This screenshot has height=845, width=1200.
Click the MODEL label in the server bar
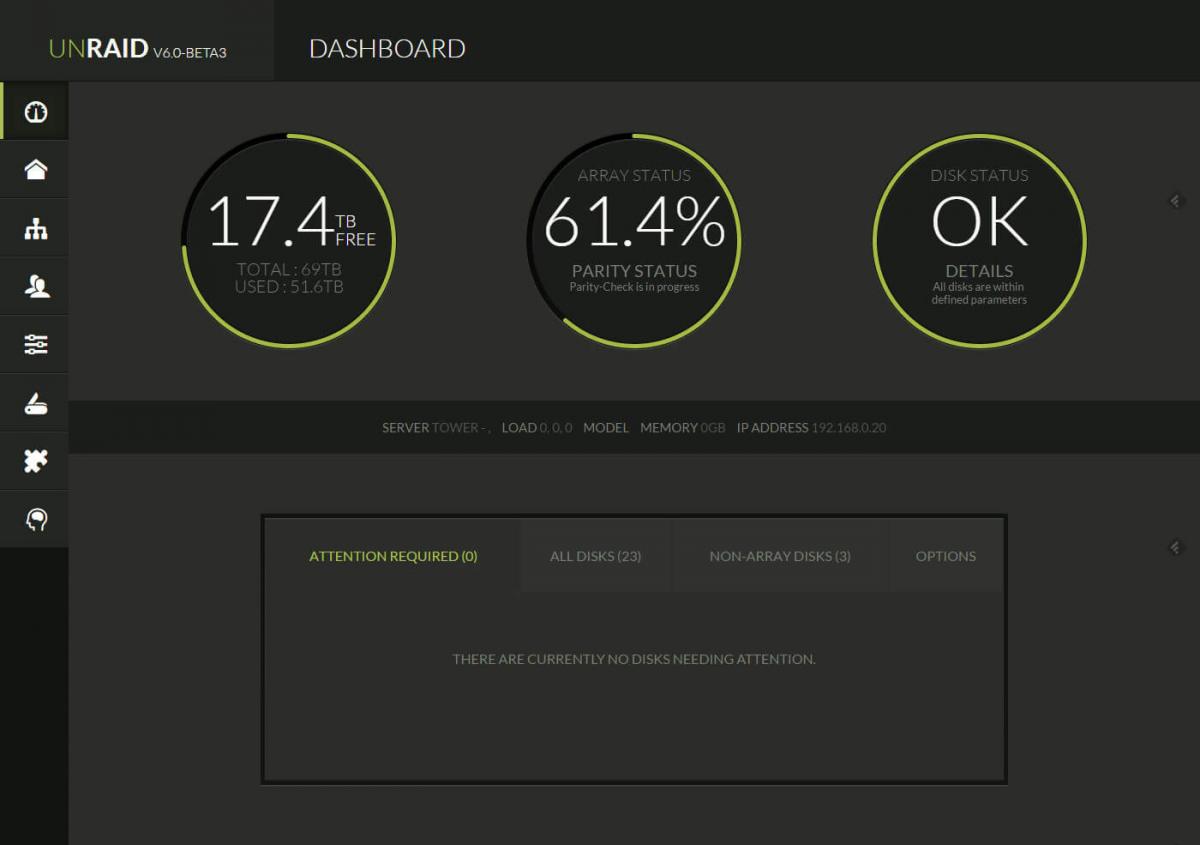tap(606, 428)
